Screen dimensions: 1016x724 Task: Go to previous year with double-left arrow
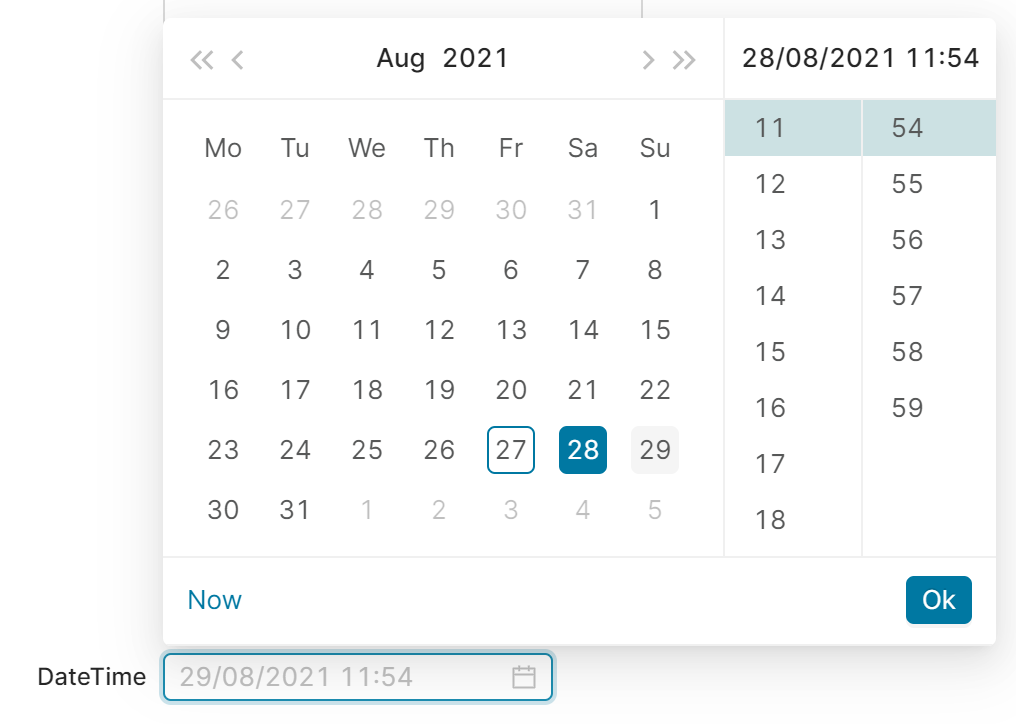point(201,60)
